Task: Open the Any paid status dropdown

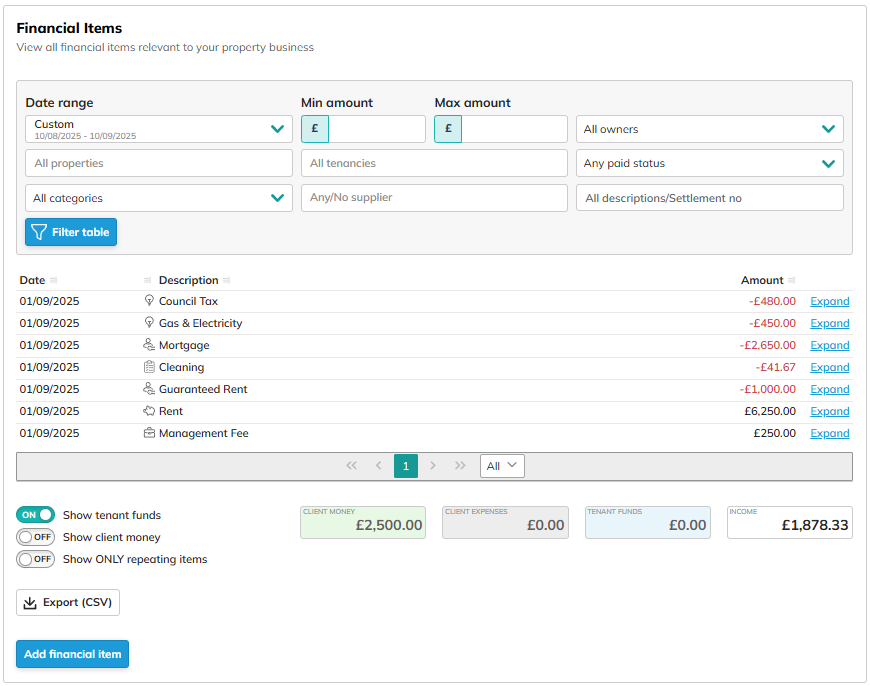Action: [x=709, y=163]
